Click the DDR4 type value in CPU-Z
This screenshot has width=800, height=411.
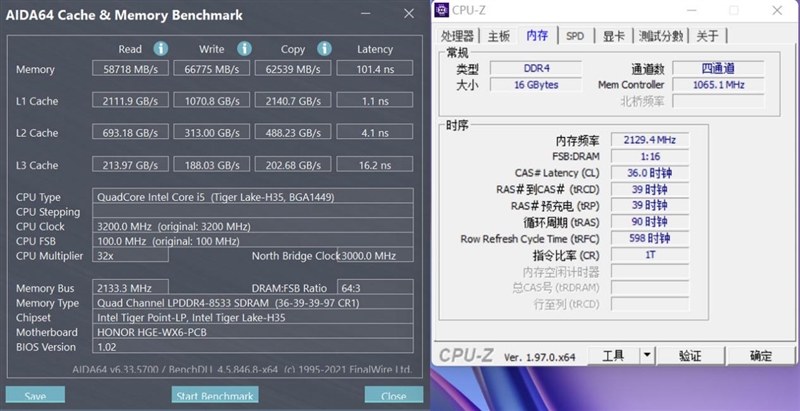pos(536,68)
